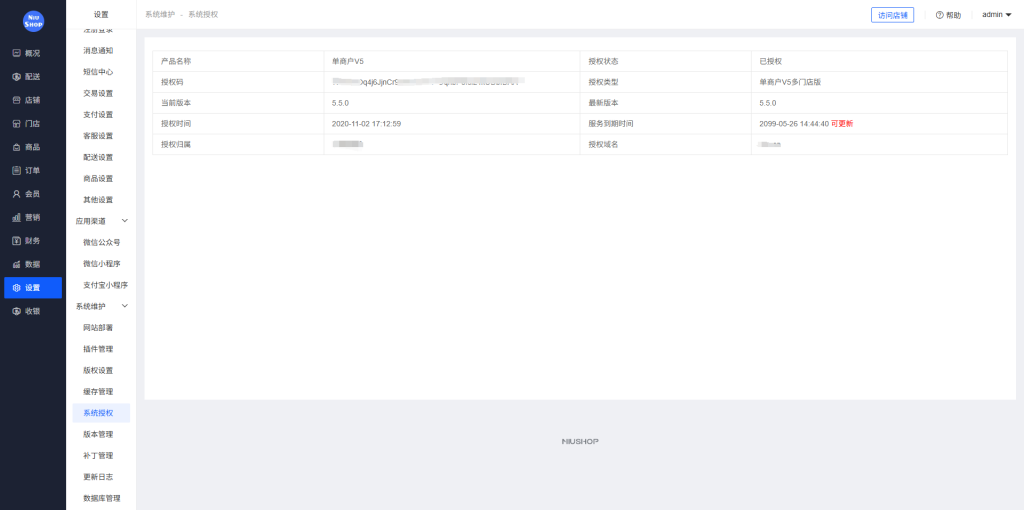The height and width of the screenshot is (510, 1024).
Task: Open 商品设置 menu item
Action: pos(98,178)
